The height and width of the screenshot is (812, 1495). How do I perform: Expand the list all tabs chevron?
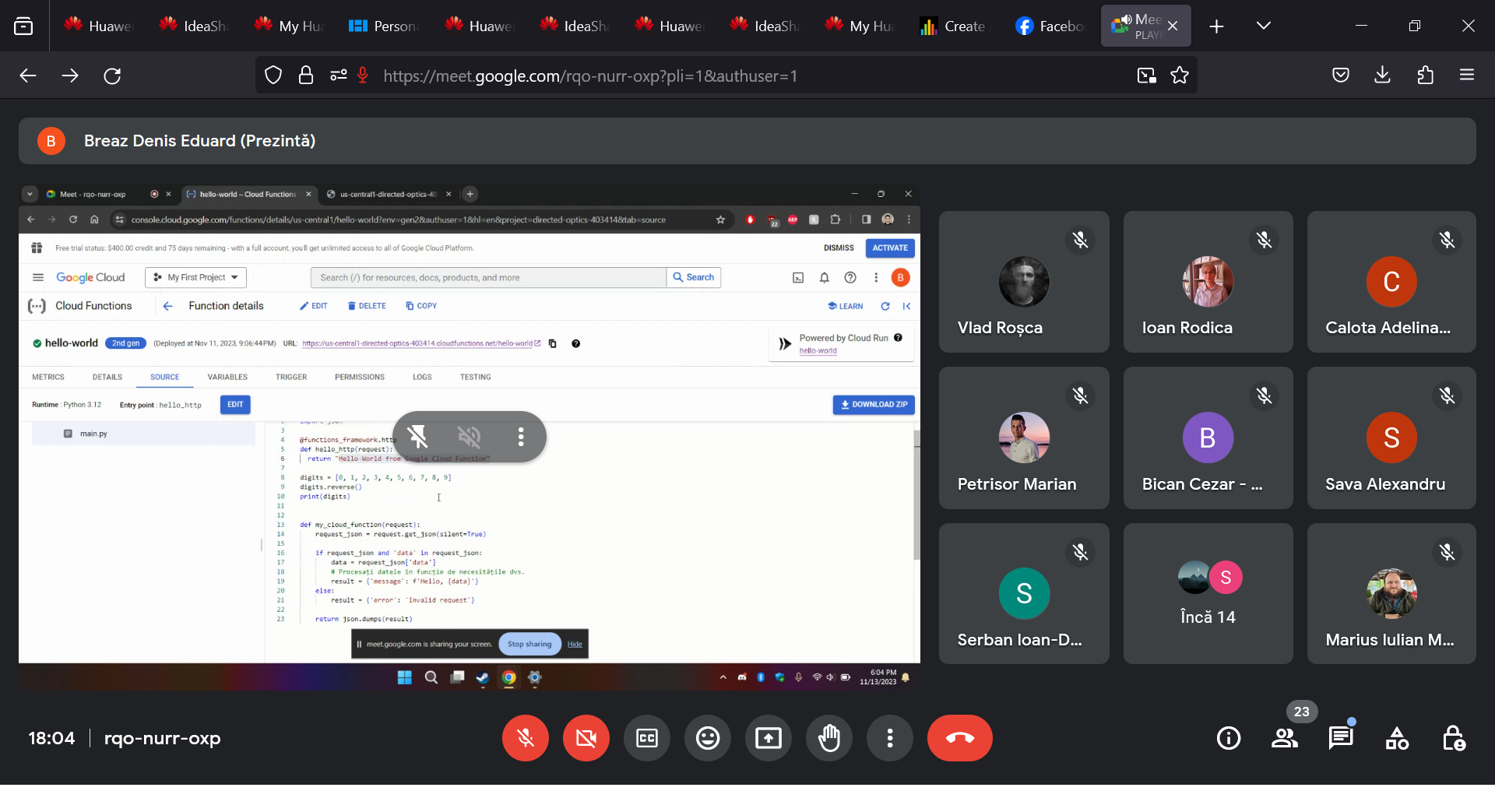[1263, 26]
